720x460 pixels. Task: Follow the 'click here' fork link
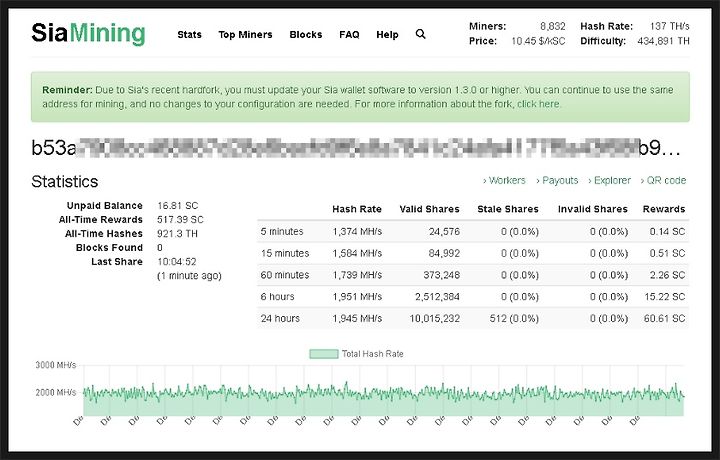click(x=538, y=104)
